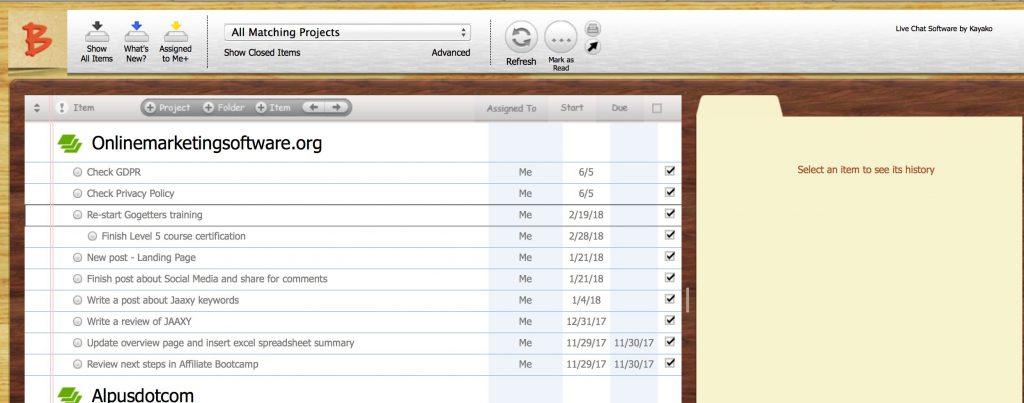Click status circle beside Check Privacy Policy
The height and width of the screenshot is (403, 1024).
pyautogui.click(x=78, y=193)
